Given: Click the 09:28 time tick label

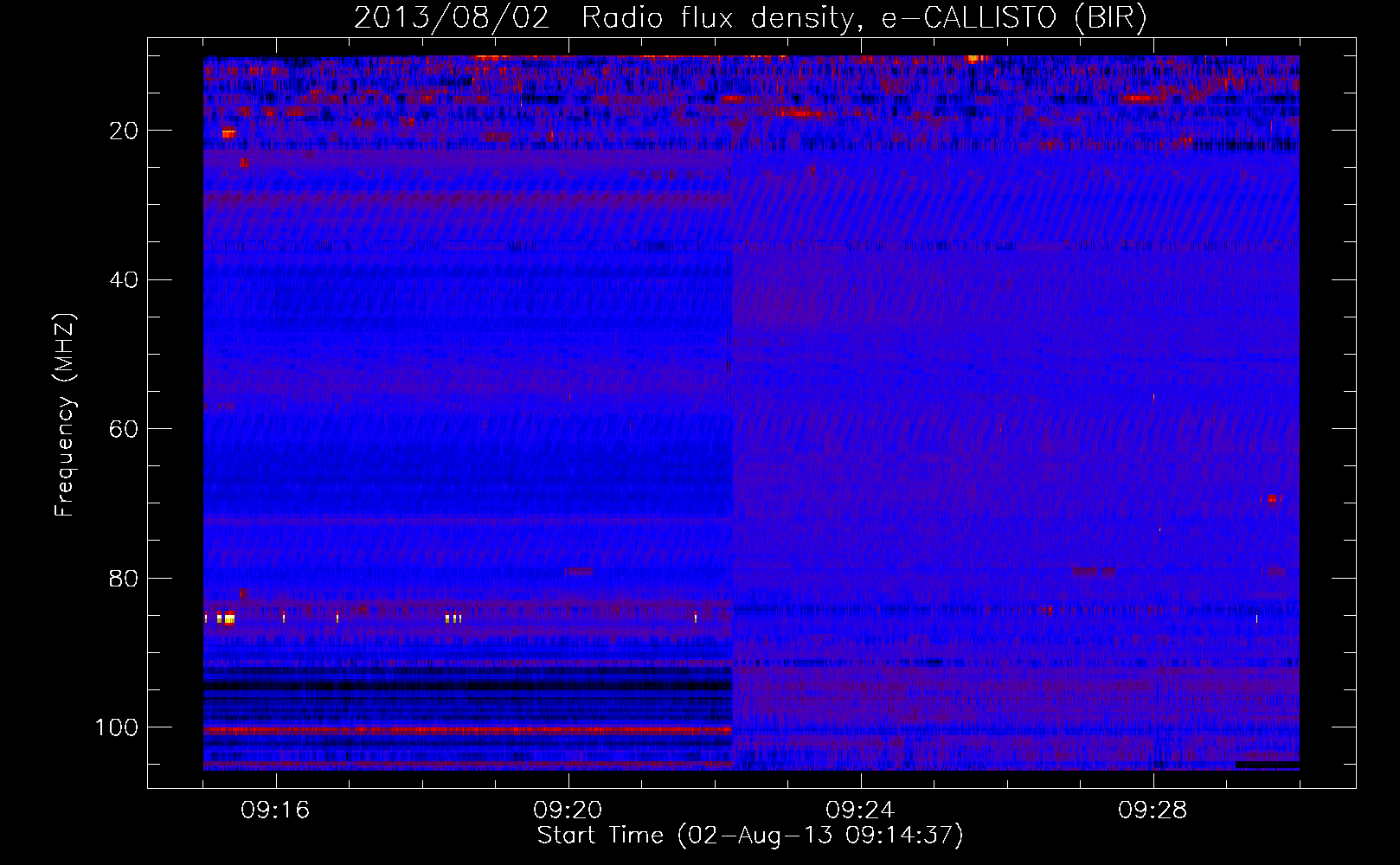Looking at the screenshot, I should click(1153, 811).
